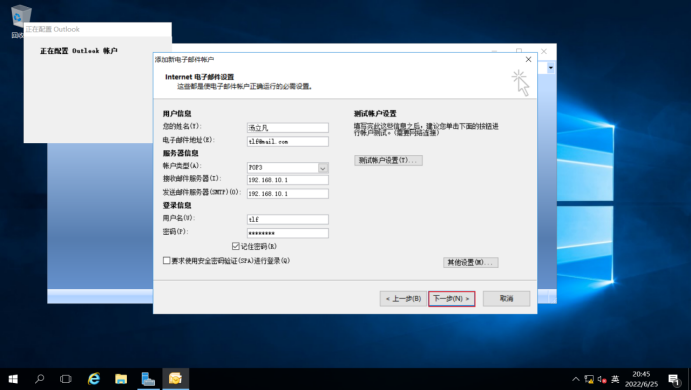The image size is (691, 390).
Task: Open Server Manager taskbar icon
Action: [x=148, y=379]
